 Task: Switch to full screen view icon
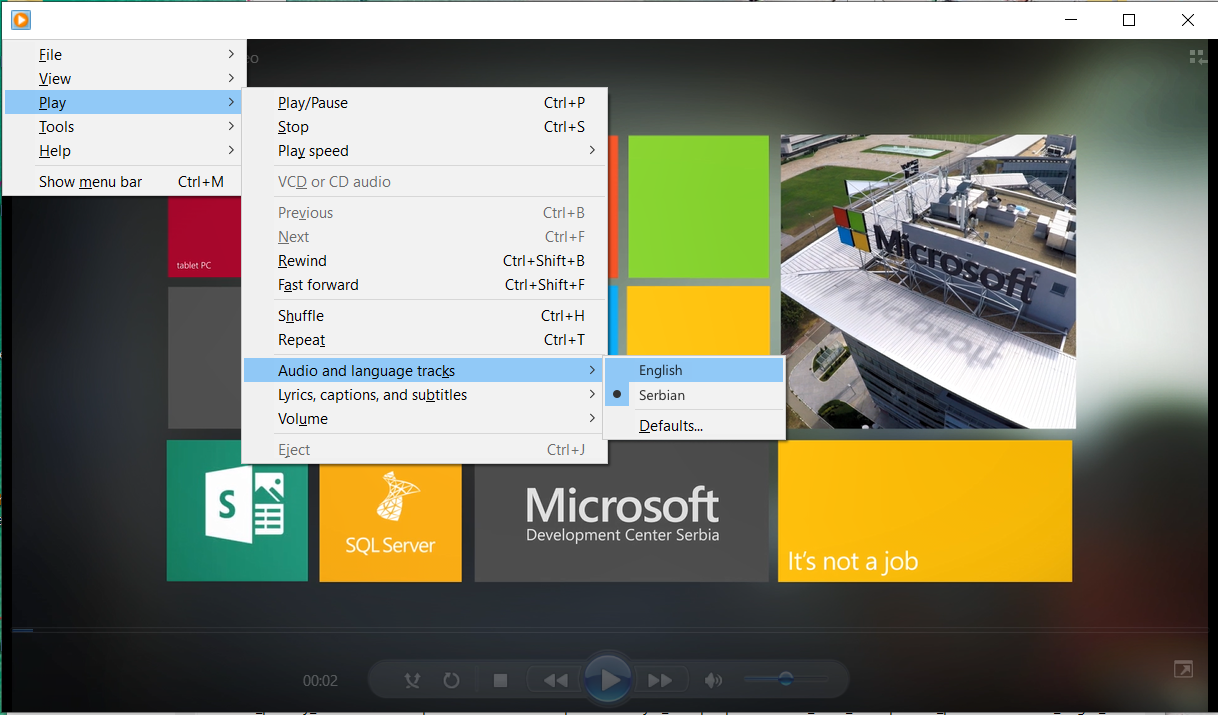[x=1183, y=669]
